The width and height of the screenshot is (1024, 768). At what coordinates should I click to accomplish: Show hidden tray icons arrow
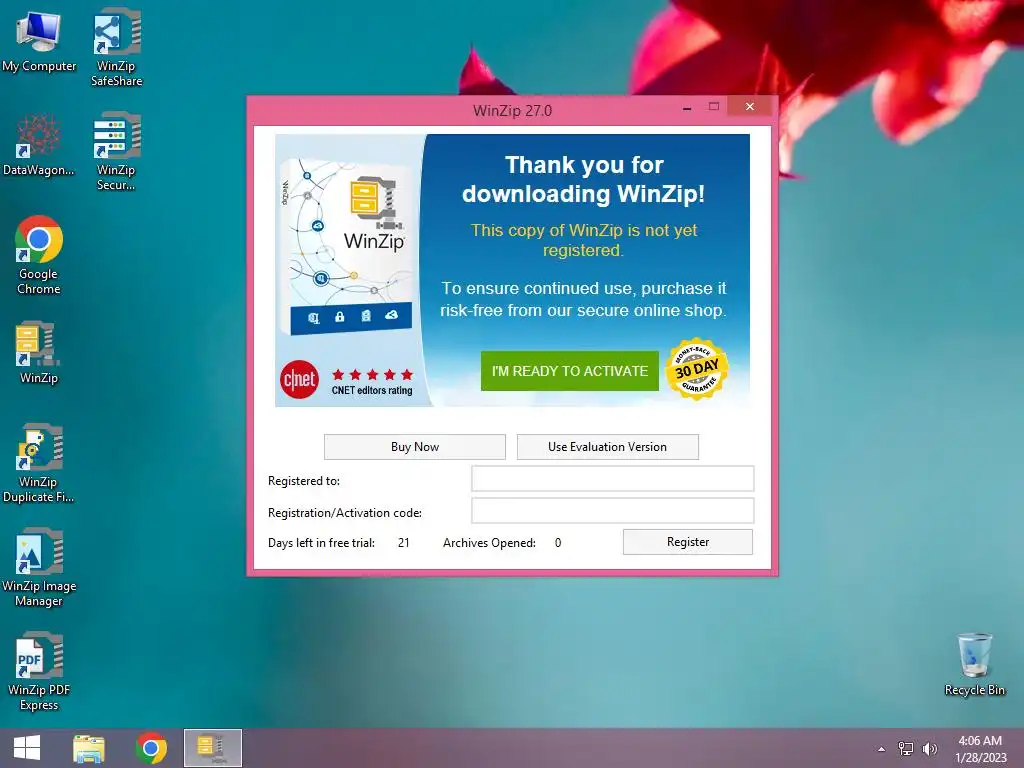(x=881, y=749)
